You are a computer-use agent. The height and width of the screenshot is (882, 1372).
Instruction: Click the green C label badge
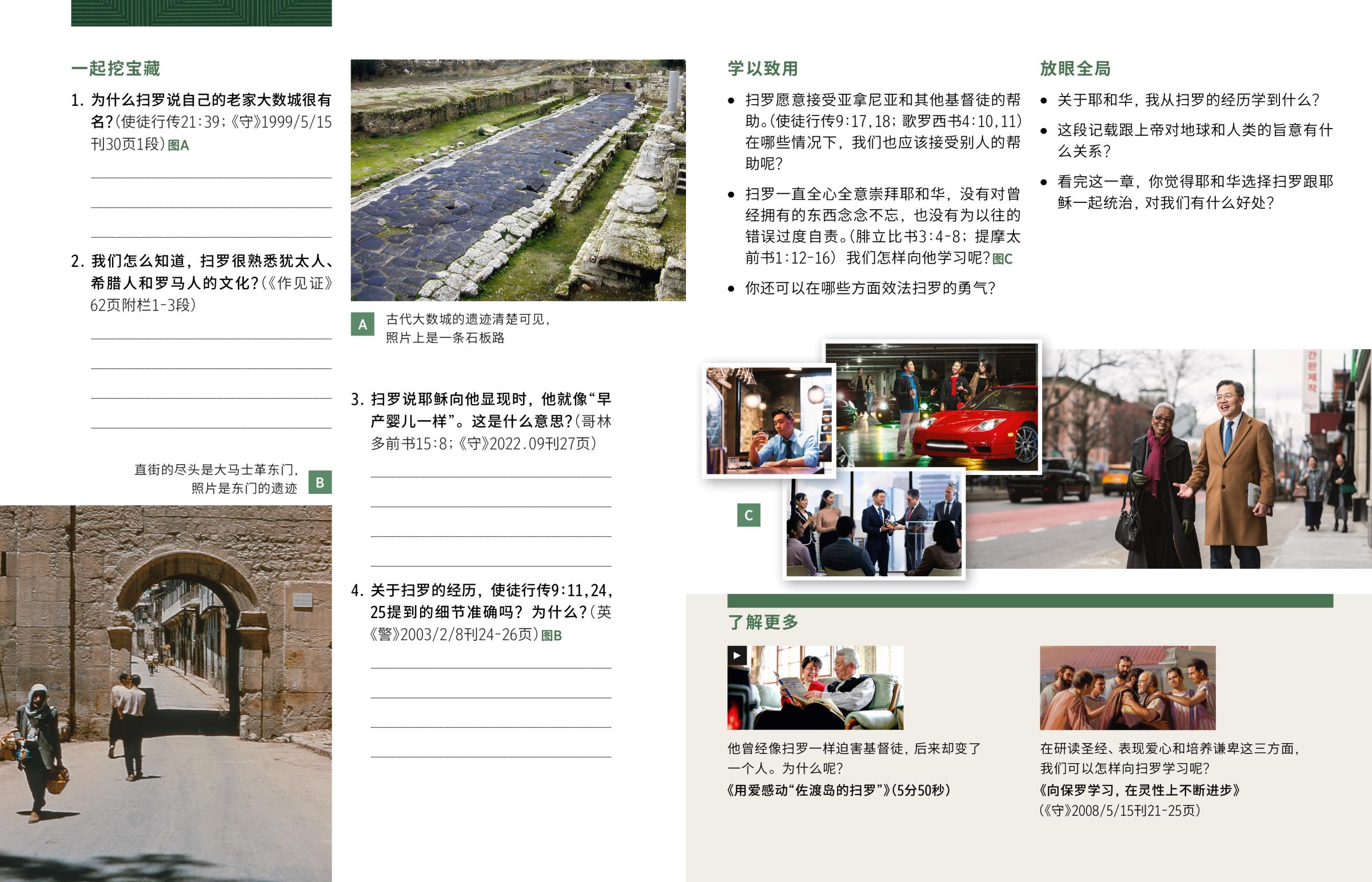point(748,516)
